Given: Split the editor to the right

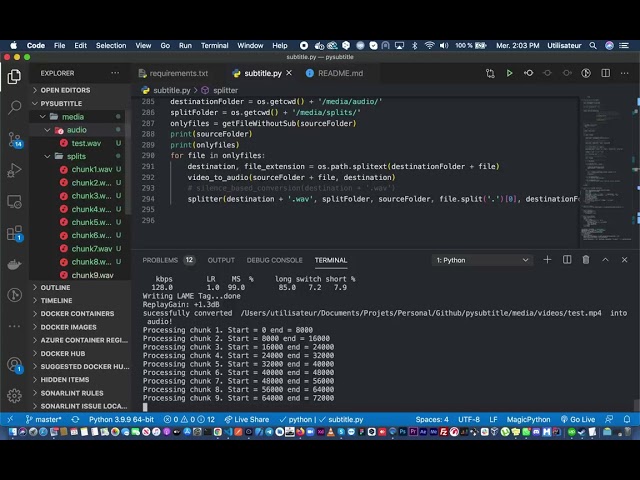Looking at the screenshot, I should click(x=606, y=73).
